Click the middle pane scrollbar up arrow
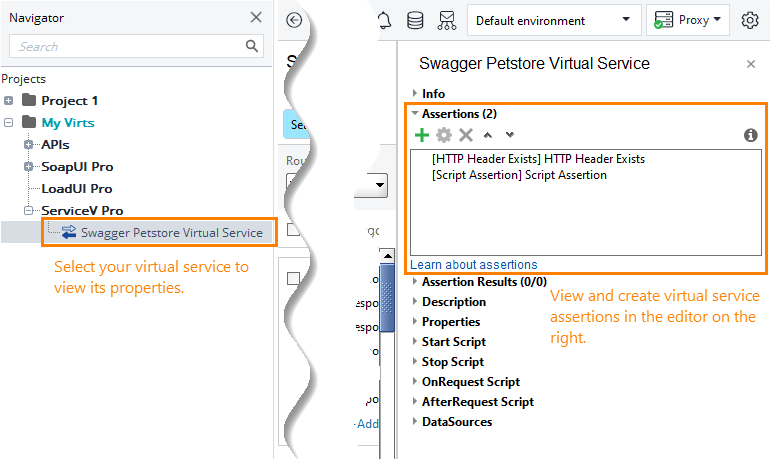Screen dimensions: 780x459 click(387, 256)
